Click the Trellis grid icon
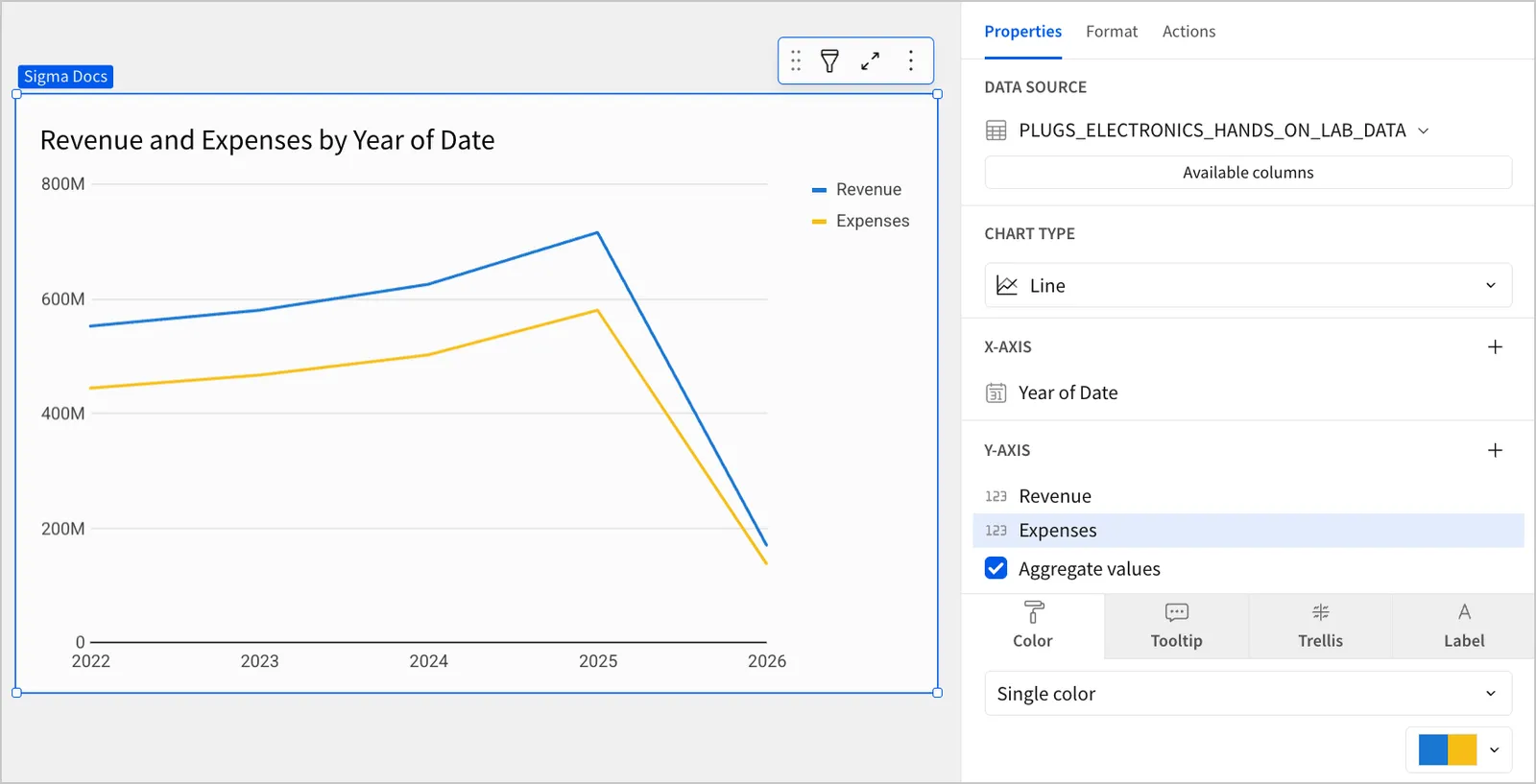This screenshot has width=1536, height=784. [1321, 612]
